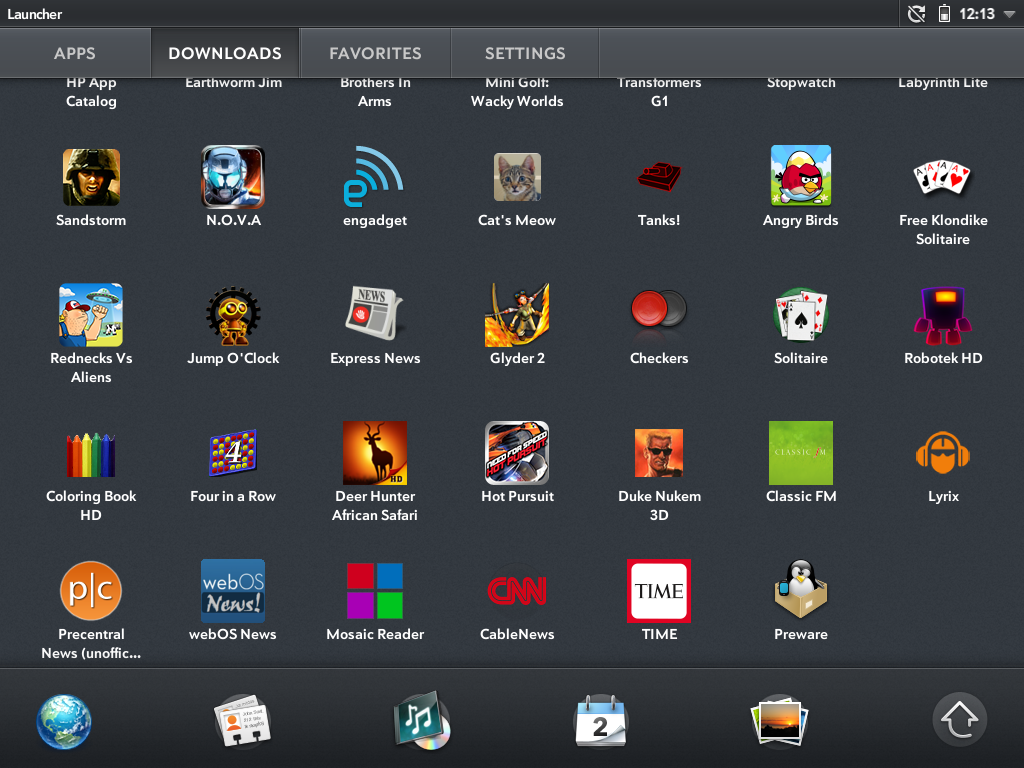Launch the Lyrix app
This screenshot has height=768, width=1024.
pyautogui.click(x=942, y=453)
